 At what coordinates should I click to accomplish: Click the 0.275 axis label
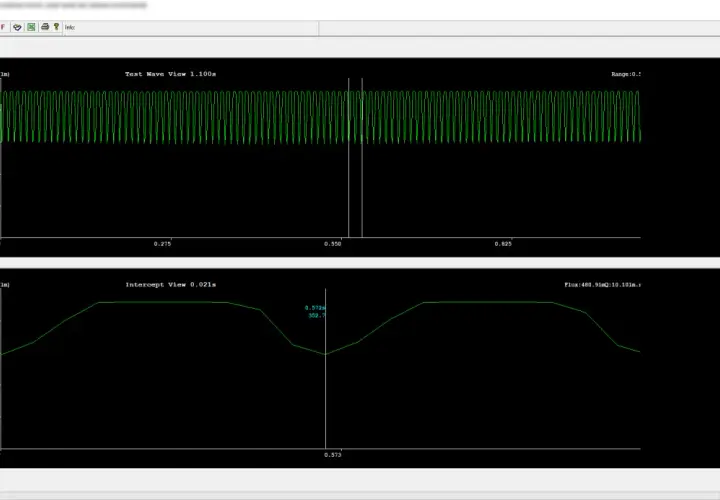(163, 244)
